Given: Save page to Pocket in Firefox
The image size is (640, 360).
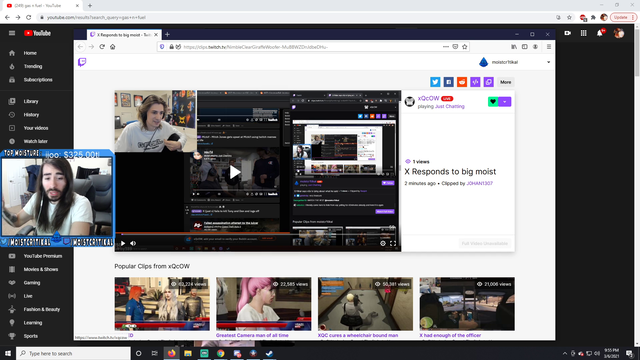Looking at the screenshot, I should coord(455,47).
